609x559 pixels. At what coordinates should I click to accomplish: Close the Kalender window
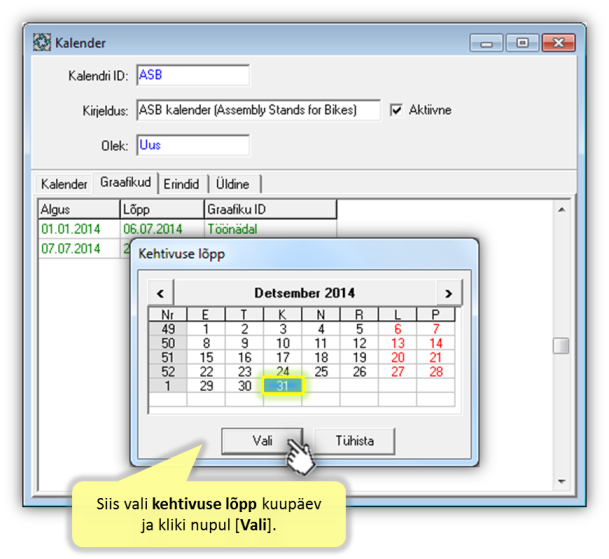559,43
